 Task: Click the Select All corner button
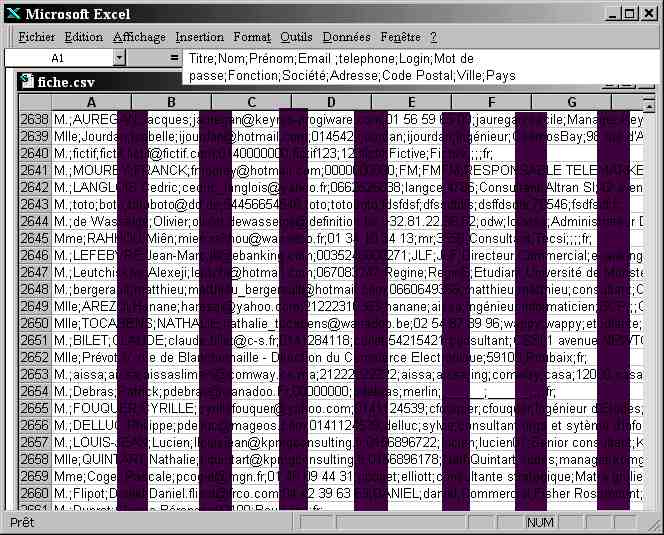pos(34,102)
